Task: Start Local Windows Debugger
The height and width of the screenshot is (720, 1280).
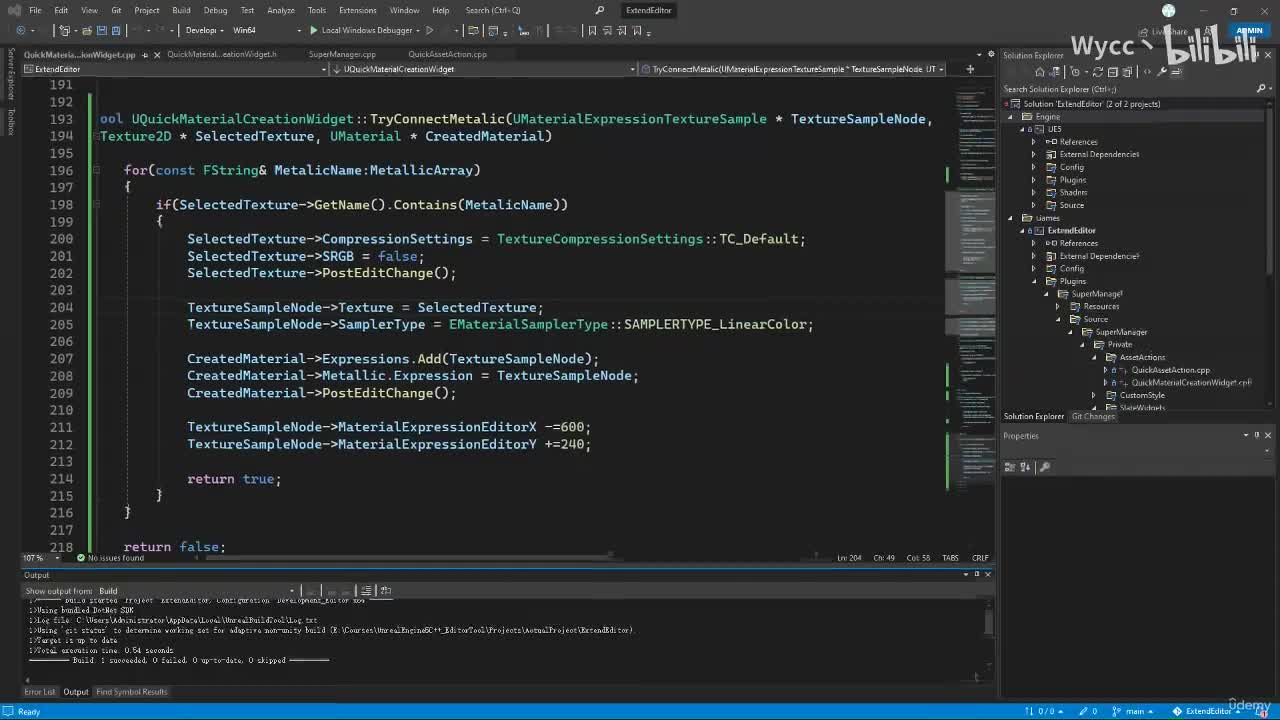Action: [x=361, y=30]
